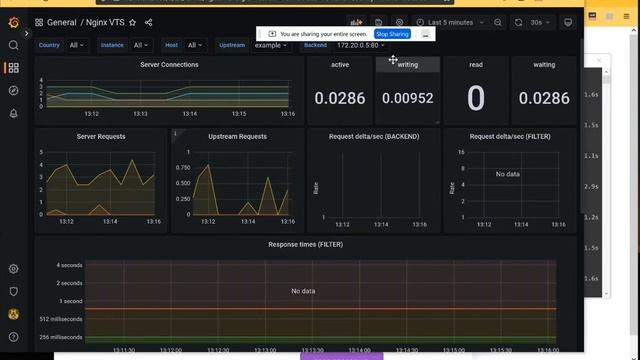Image resolution: width=640 pixels, height=360 pixels.
Task: Open the Host variable dropdown
Action: point(195,45)
